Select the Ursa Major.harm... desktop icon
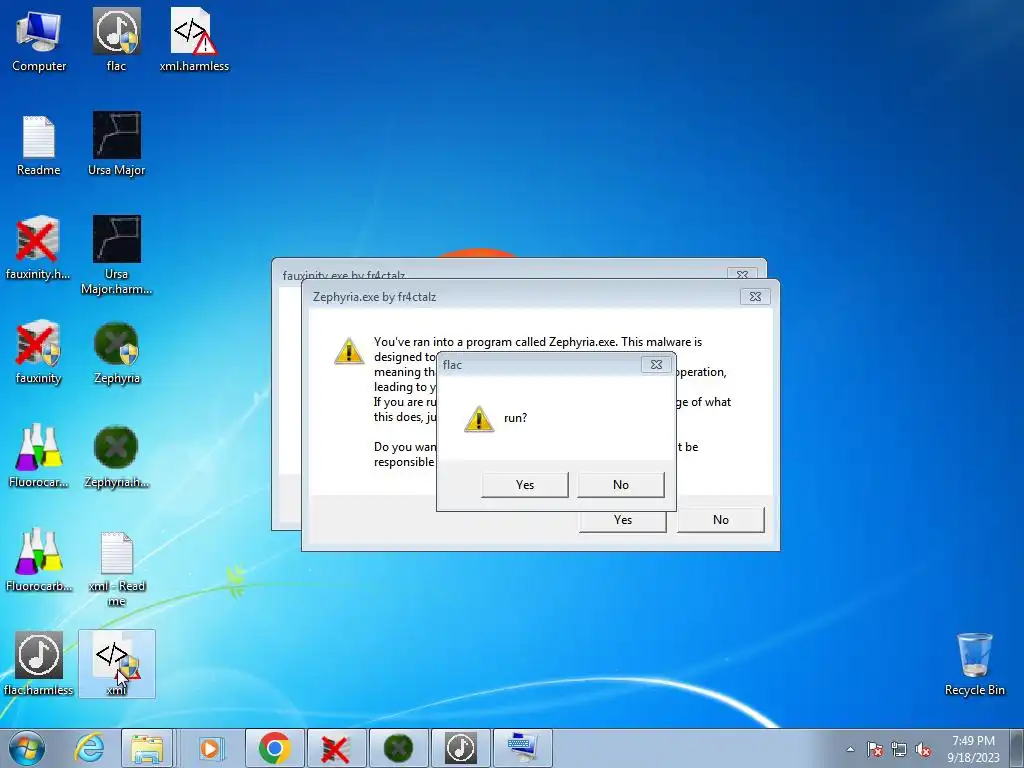This screenshot has height=768, width=1024. tap(116, 256)
